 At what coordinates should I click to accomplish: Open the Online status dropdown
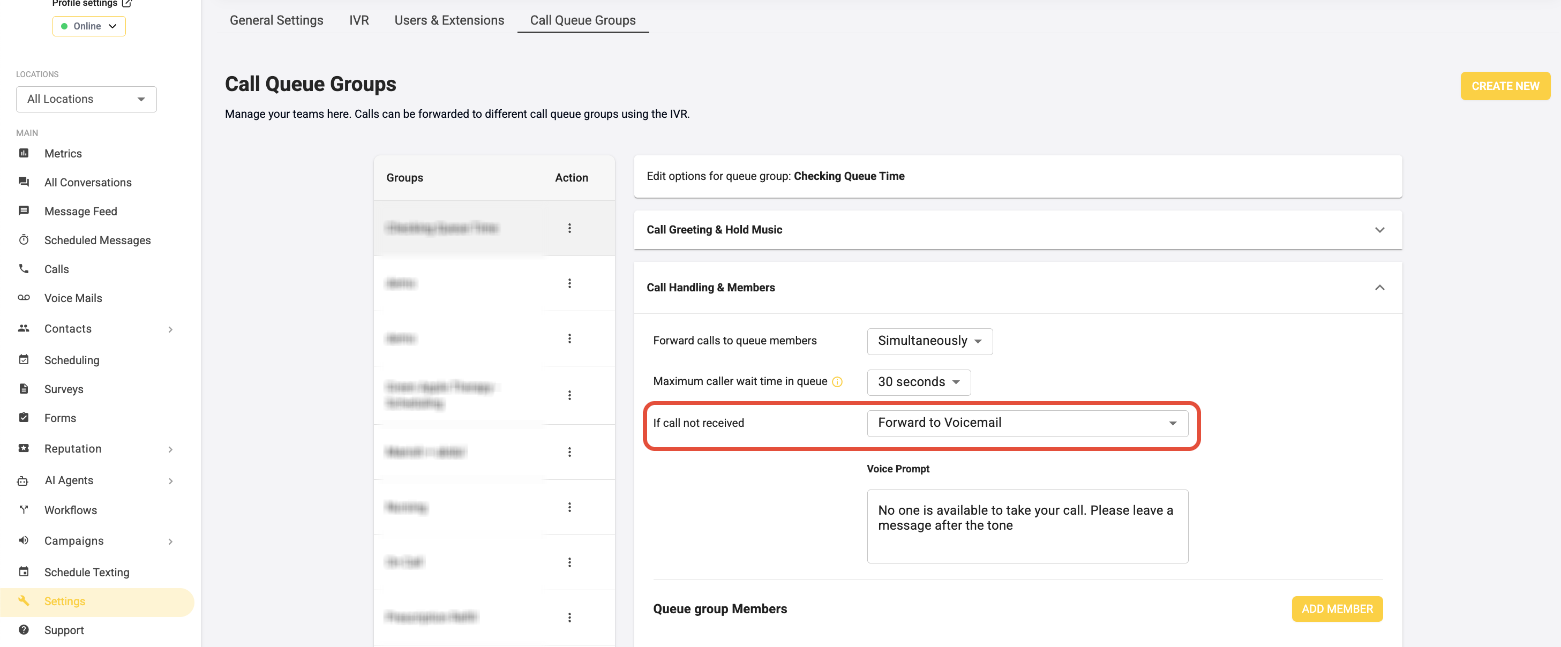point(89,26)
